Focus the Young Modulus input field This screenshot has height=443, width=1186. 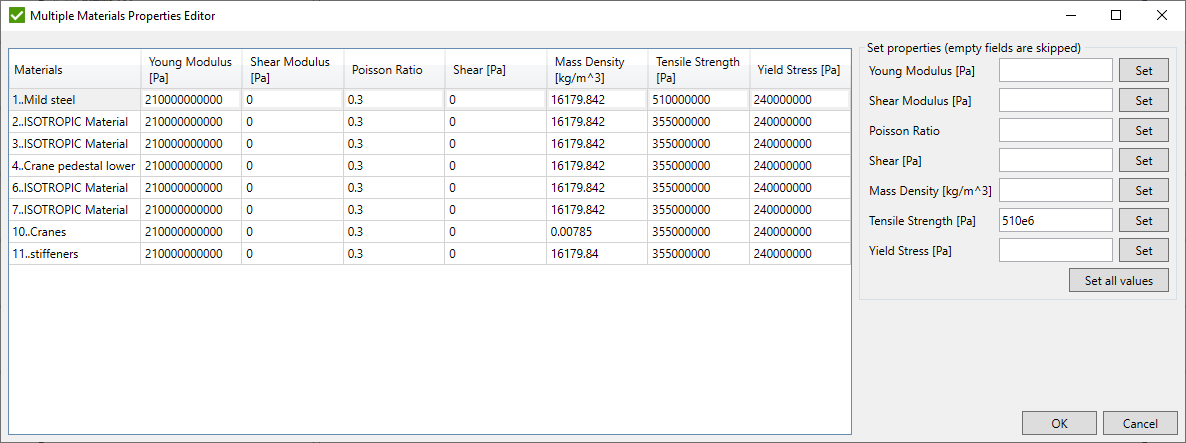click(1055, 70)
